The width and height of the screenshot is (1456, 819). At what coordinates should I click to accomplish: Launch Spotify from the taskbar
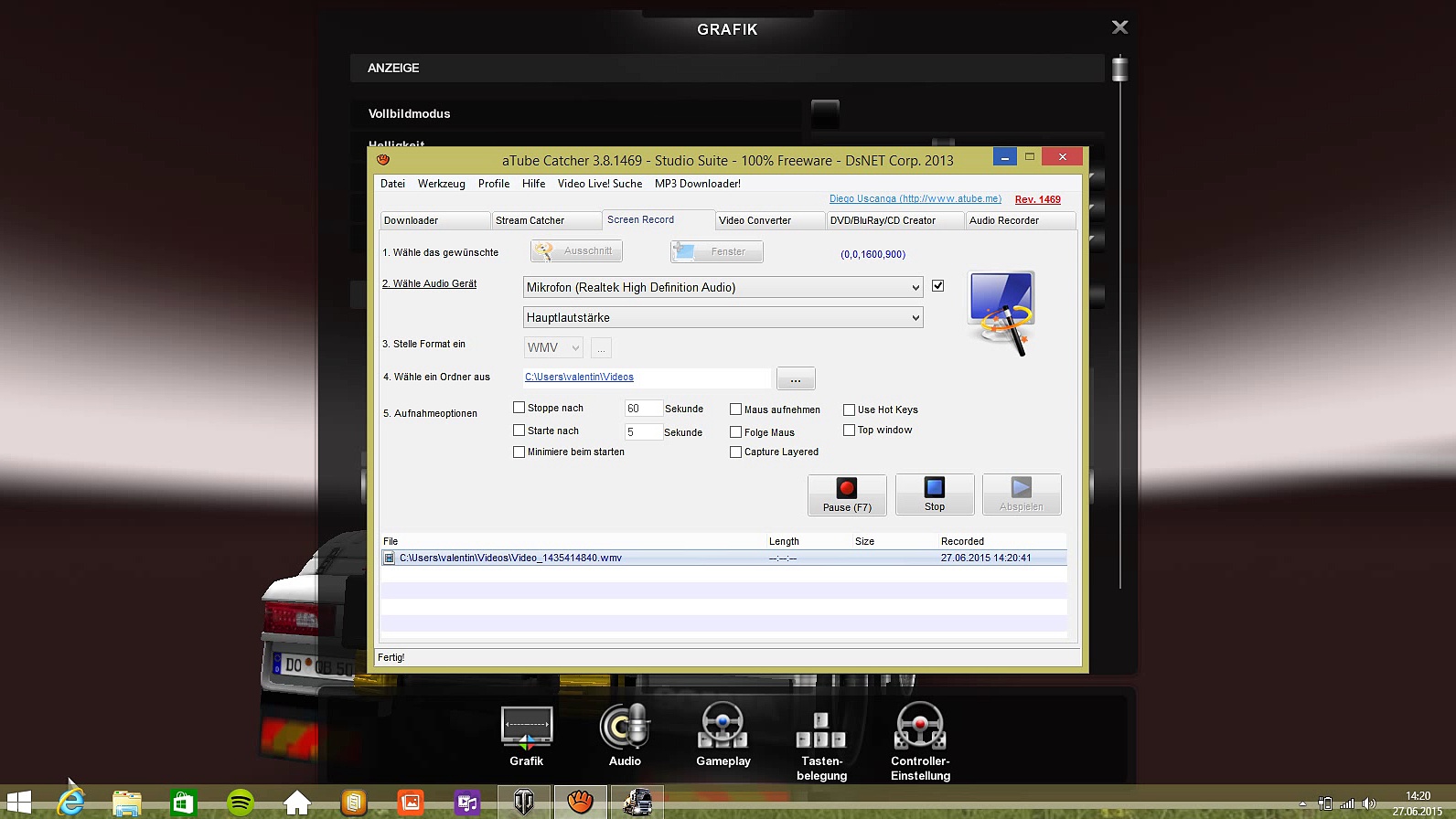[x=241, y=803]
